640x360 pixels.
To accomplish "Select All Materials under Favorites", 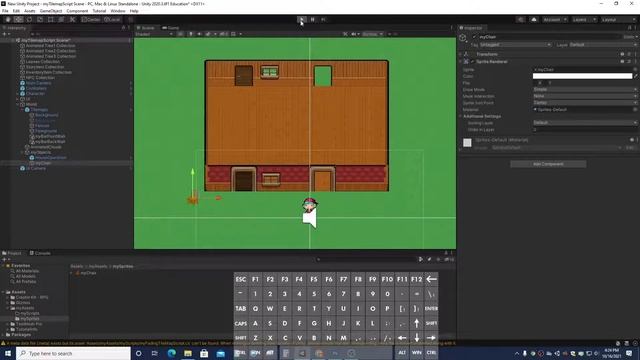I will [x=27, y=271].
